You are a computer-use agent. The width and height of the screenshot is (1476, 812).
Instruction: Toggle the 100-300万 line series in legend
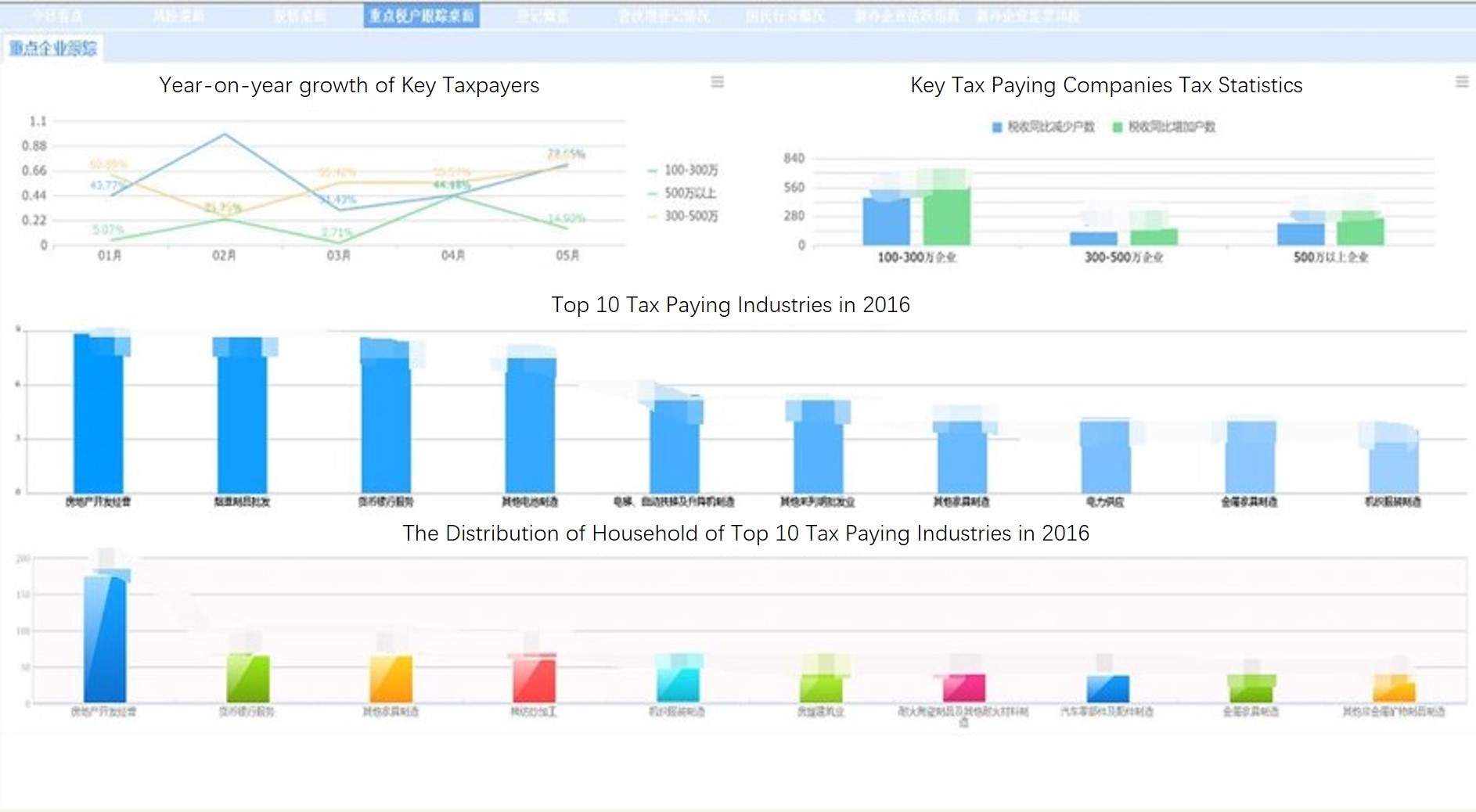683,170
